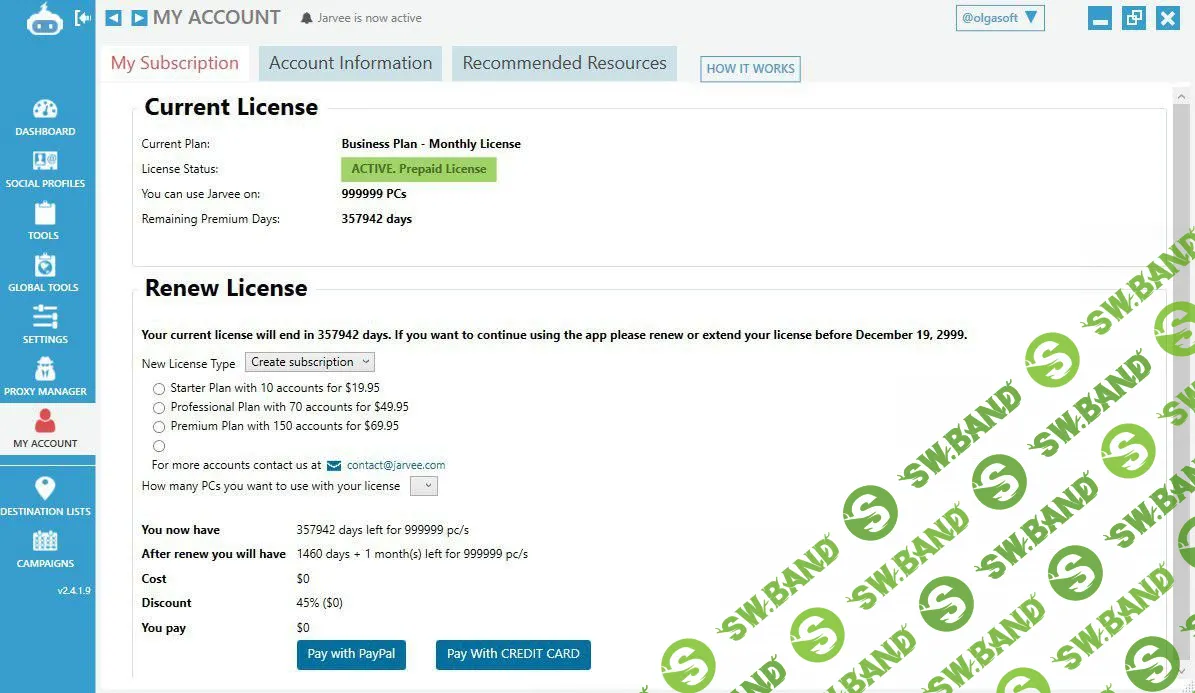Select Premium Plan with 150 accounts
Viewport: 1195px width, 693px height.
tap(159, 427)
